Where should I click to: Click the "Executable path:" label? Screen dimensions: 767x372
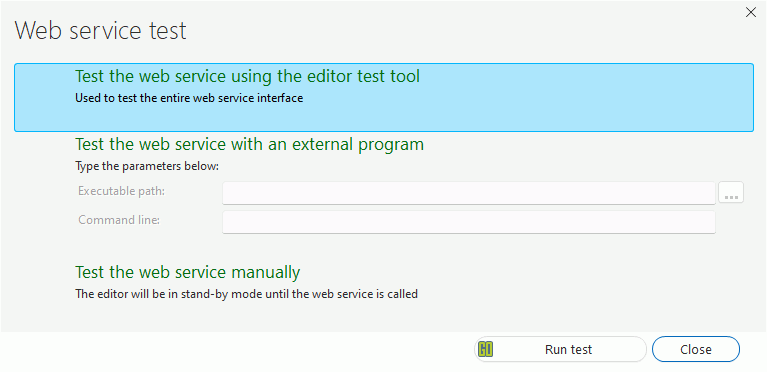tap(121, 191)
